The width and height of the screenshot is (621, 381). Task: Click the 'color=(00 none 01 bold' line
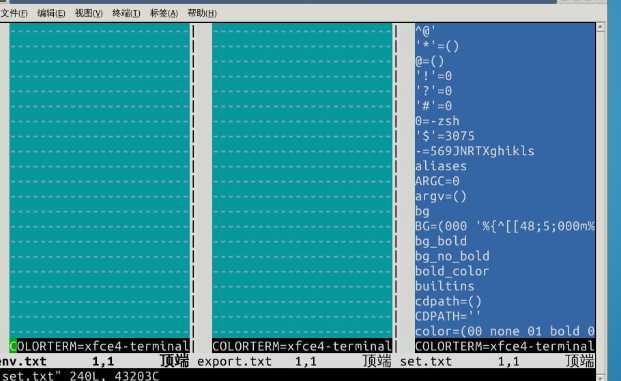[x=505, y=331]
